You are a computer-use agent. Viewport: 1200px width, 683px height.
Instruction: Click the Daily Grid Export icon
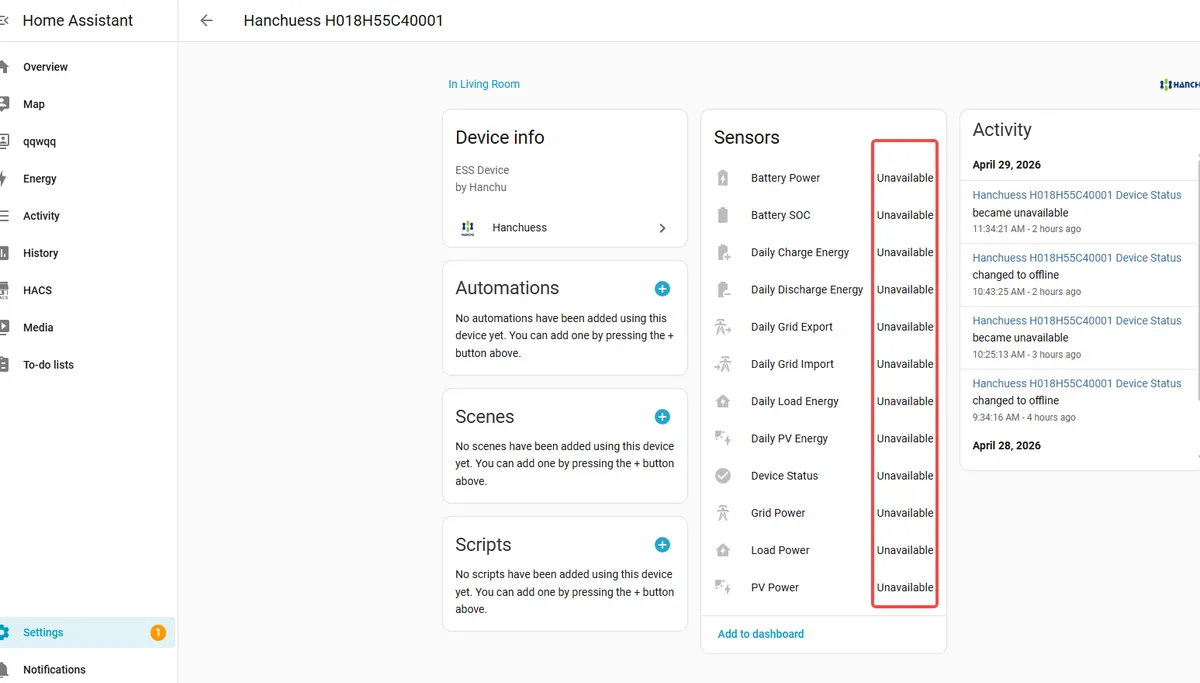pos(723,327)
